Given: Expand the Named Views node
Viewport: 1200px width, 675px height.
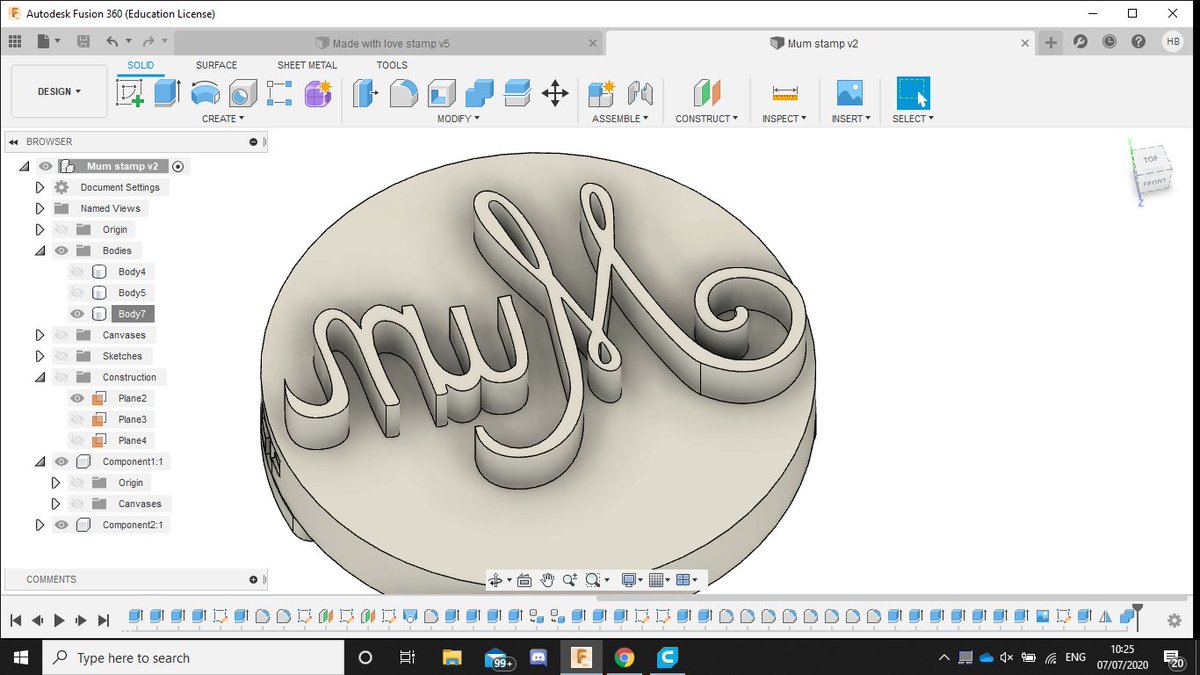Looking at the screenshot, I should coord(40,208).
